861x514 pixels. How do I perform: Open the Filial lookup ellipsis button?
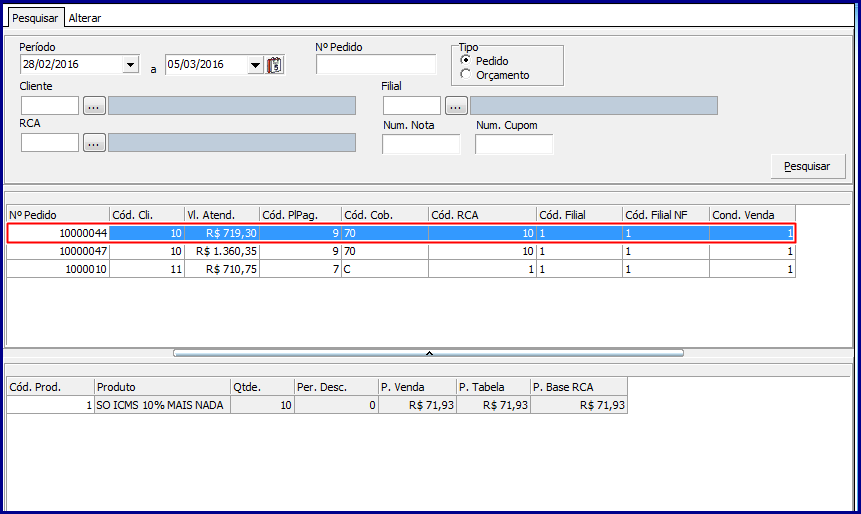click(x=456, y=105)
